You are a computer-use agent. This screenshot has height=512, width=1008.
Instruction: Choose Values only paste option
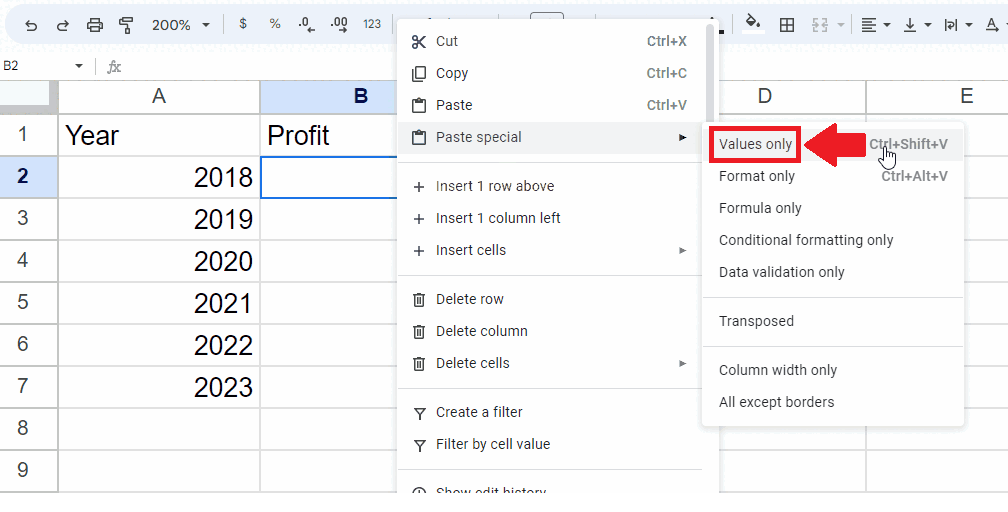pyautogui.click(x=833, y=144)
